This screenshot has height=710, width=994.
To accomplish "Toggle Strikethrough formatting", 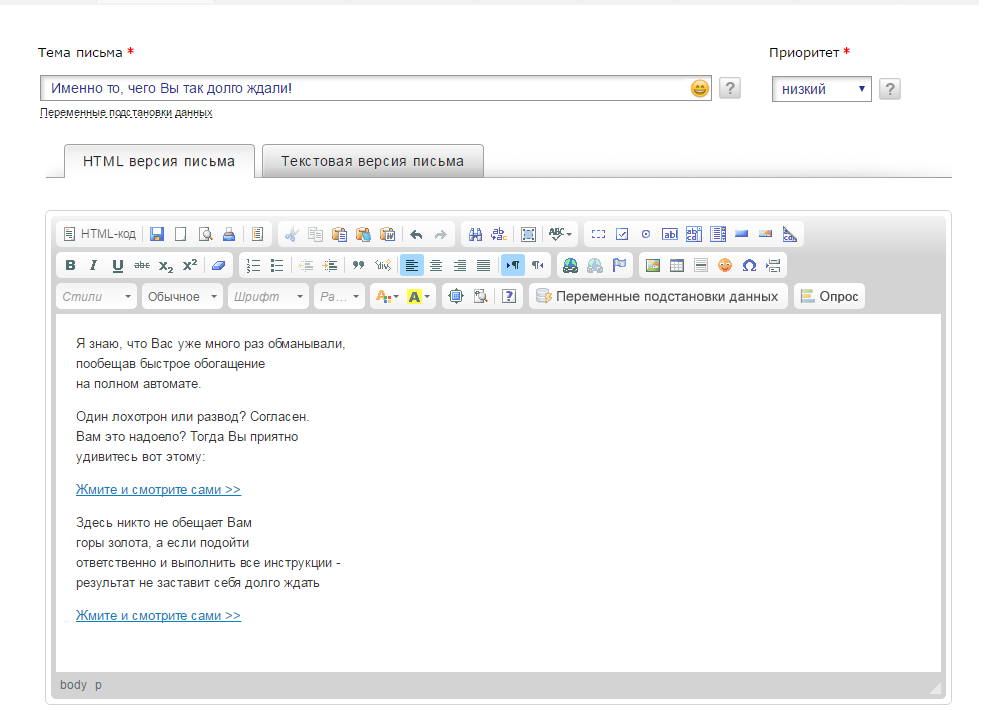I will (x=142, y=266).
